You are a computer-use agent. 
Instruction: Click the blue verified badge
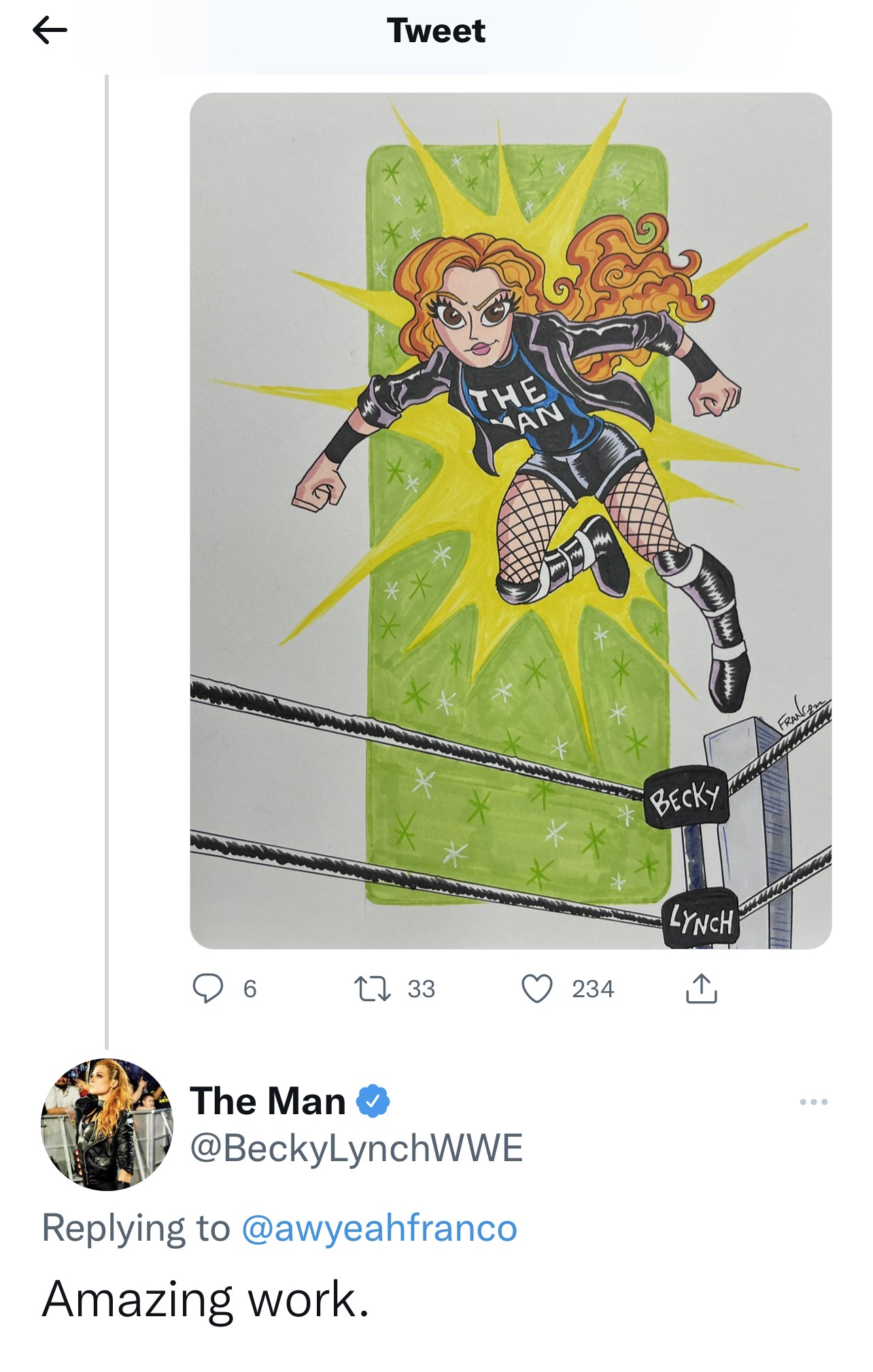pos(373,1101)
